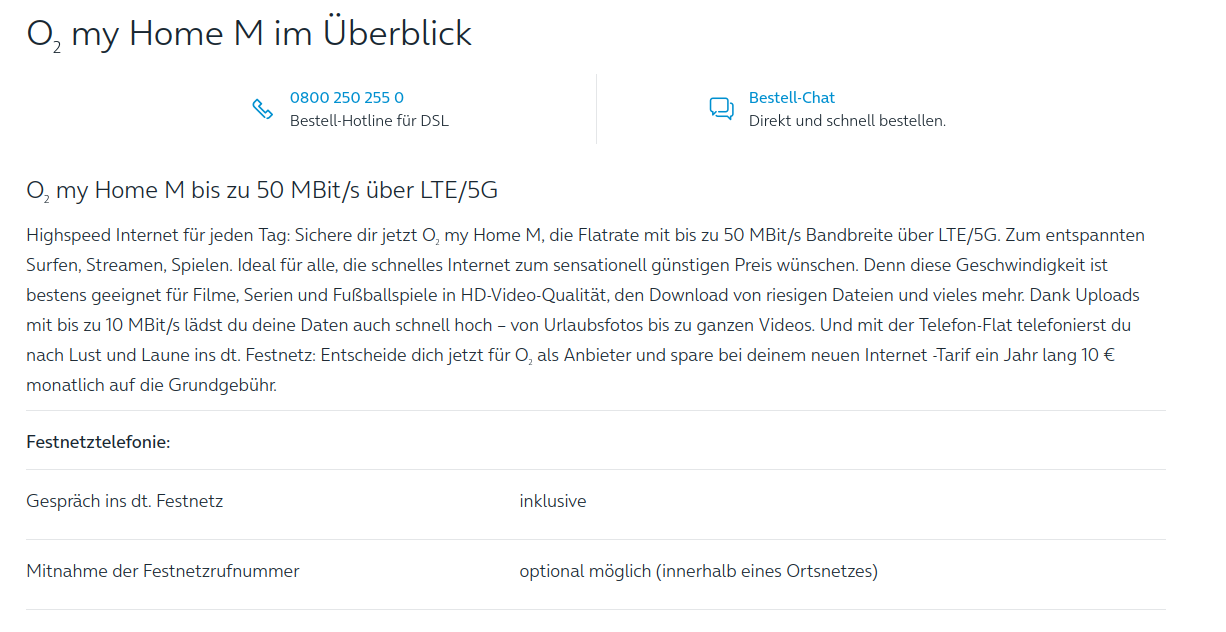Image resolution: width=1226 pixels, height=632 pixels.
Task: Select the 'Mitnahme der Festnetzrufnummer' row label
Action: tap(163, 571)
